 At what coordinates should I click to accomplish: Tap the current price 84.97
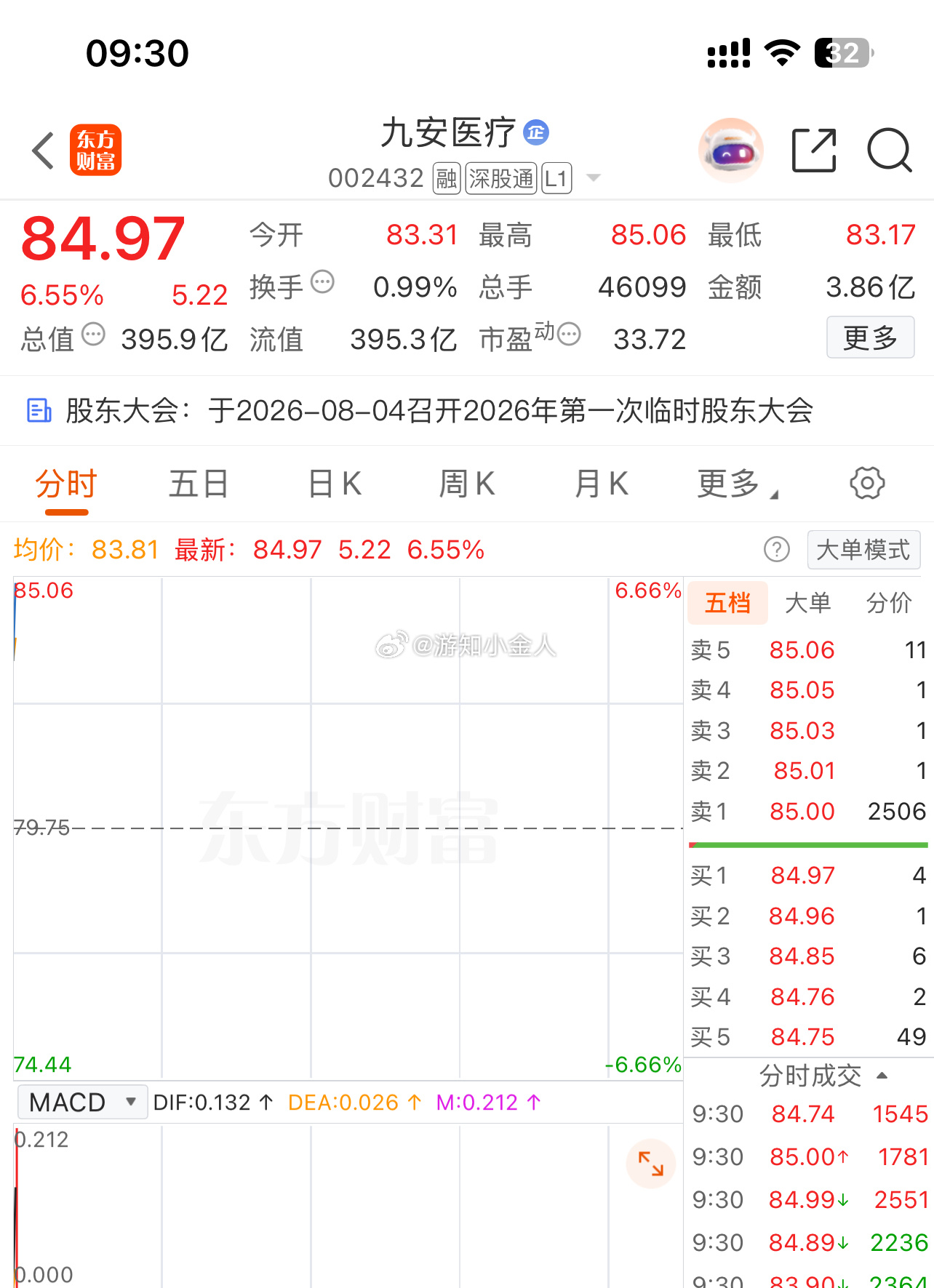click(x=103, y=238)
